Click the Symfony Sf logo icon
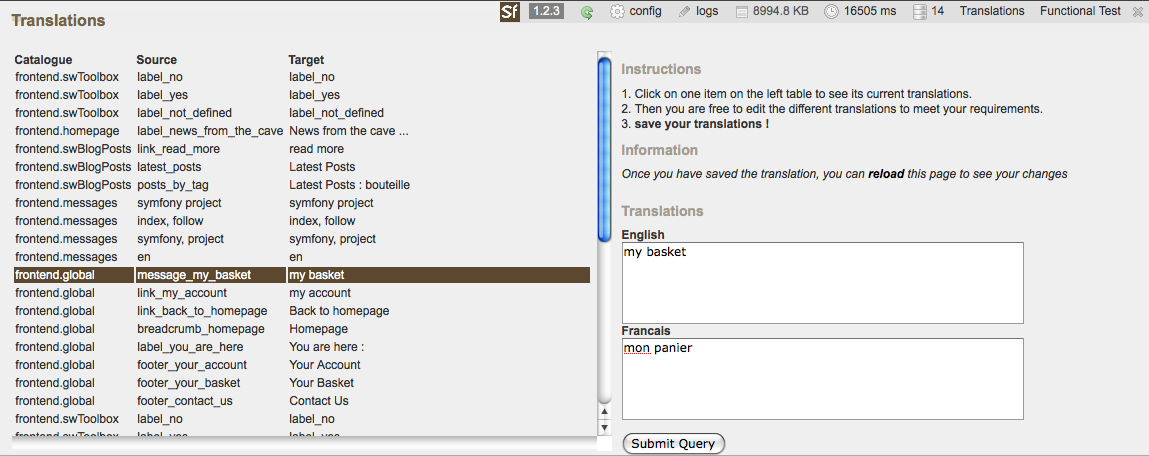The height and width of the screenshot is (456, 1149). 510,12
